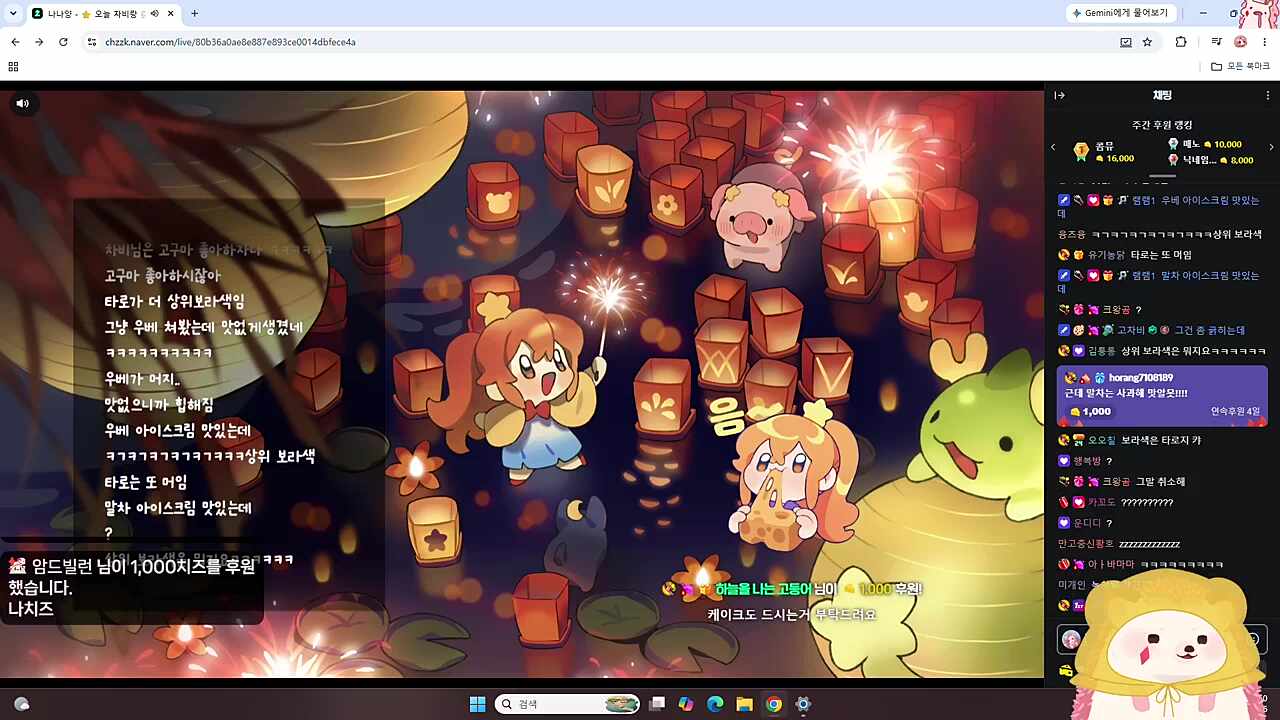Image resolution: width=1280 pixels, height=720 pixels.
Task: Collapse the chat panel with arrow icon
Action: [x=1060, y=95]
